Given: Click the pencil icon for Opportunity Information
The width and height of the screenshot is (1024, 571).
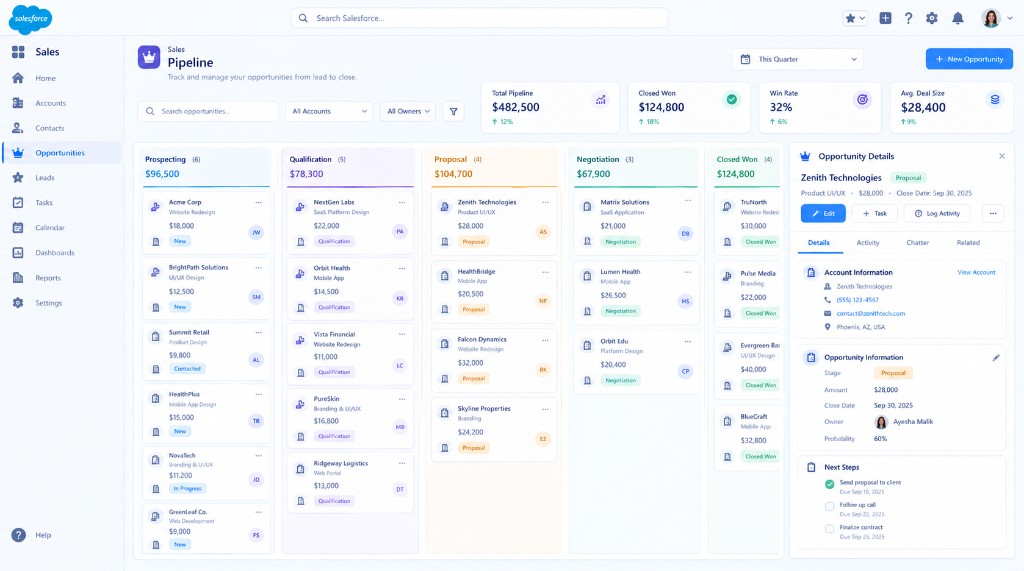Looking at the screenshot, I should click(x=996, y=357).
